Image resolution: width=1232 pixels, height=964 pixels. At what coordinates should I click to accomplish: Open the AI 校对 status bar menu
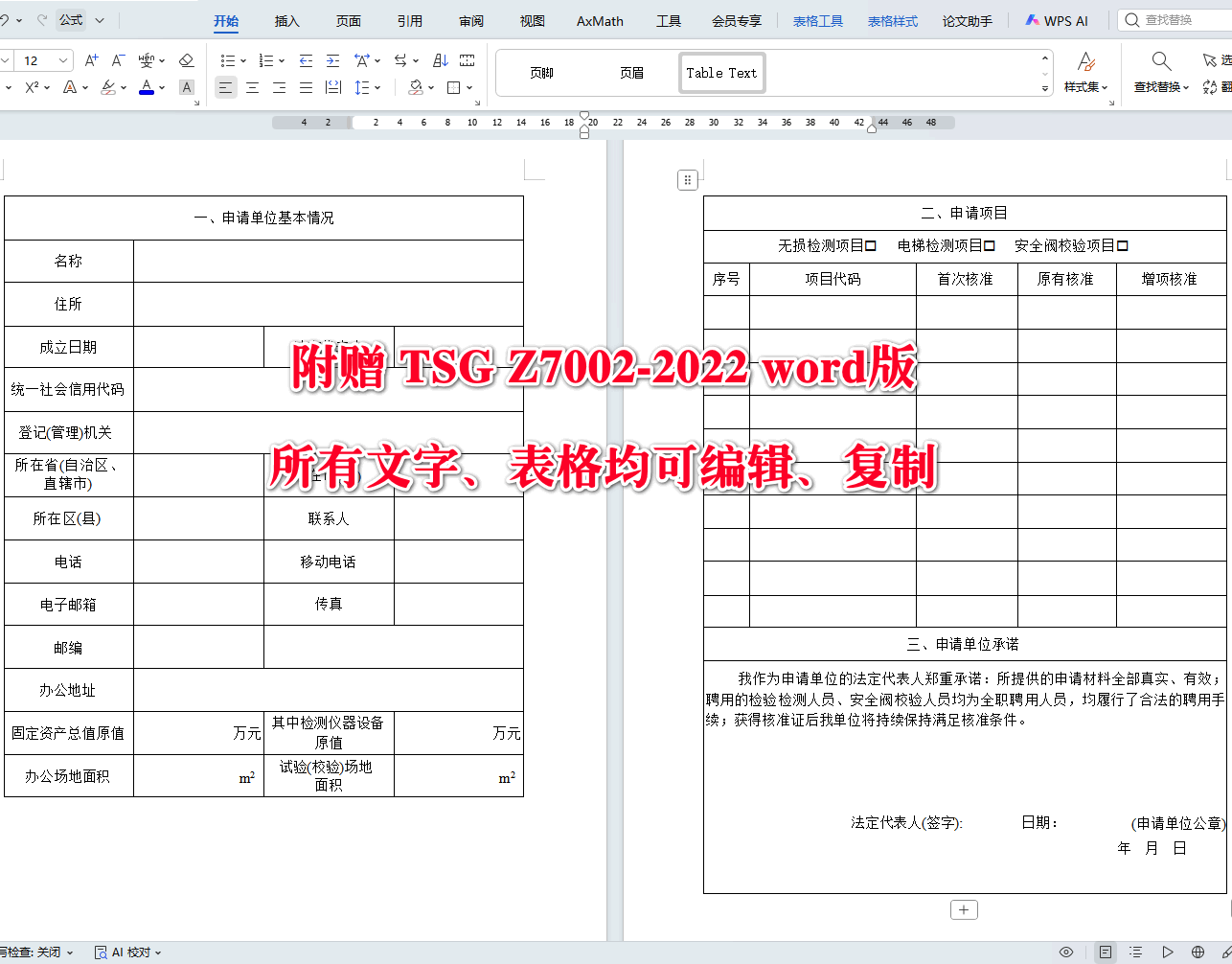coord(129,953)
